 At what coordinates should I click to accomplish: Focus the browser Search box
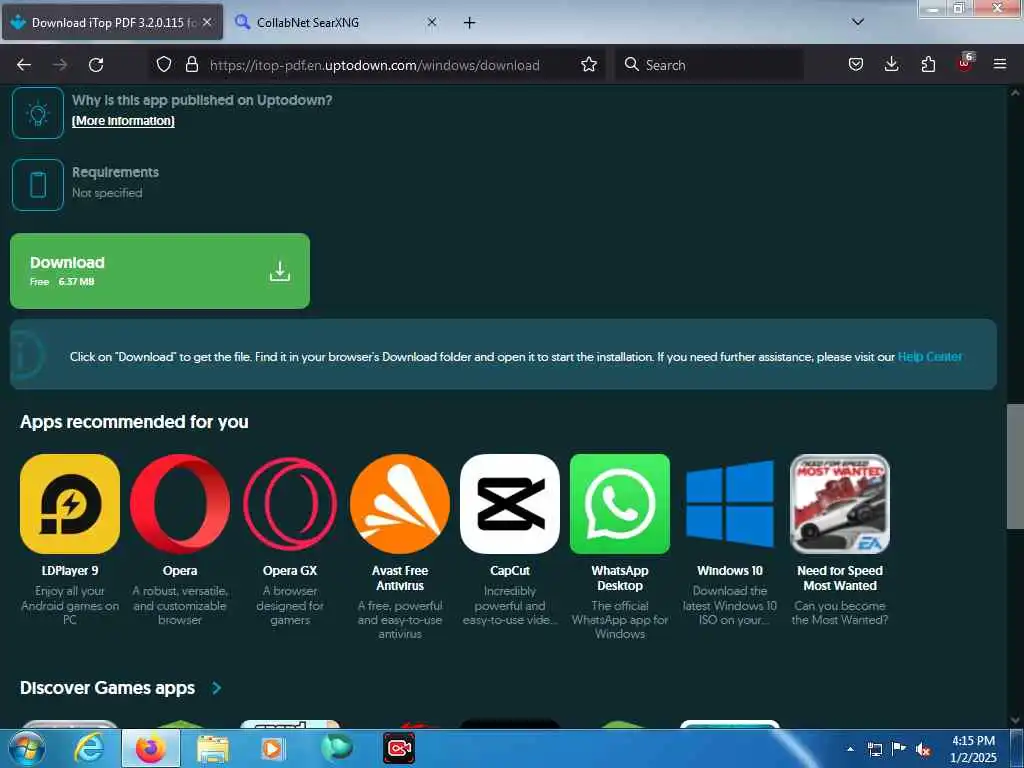[711, 65]
